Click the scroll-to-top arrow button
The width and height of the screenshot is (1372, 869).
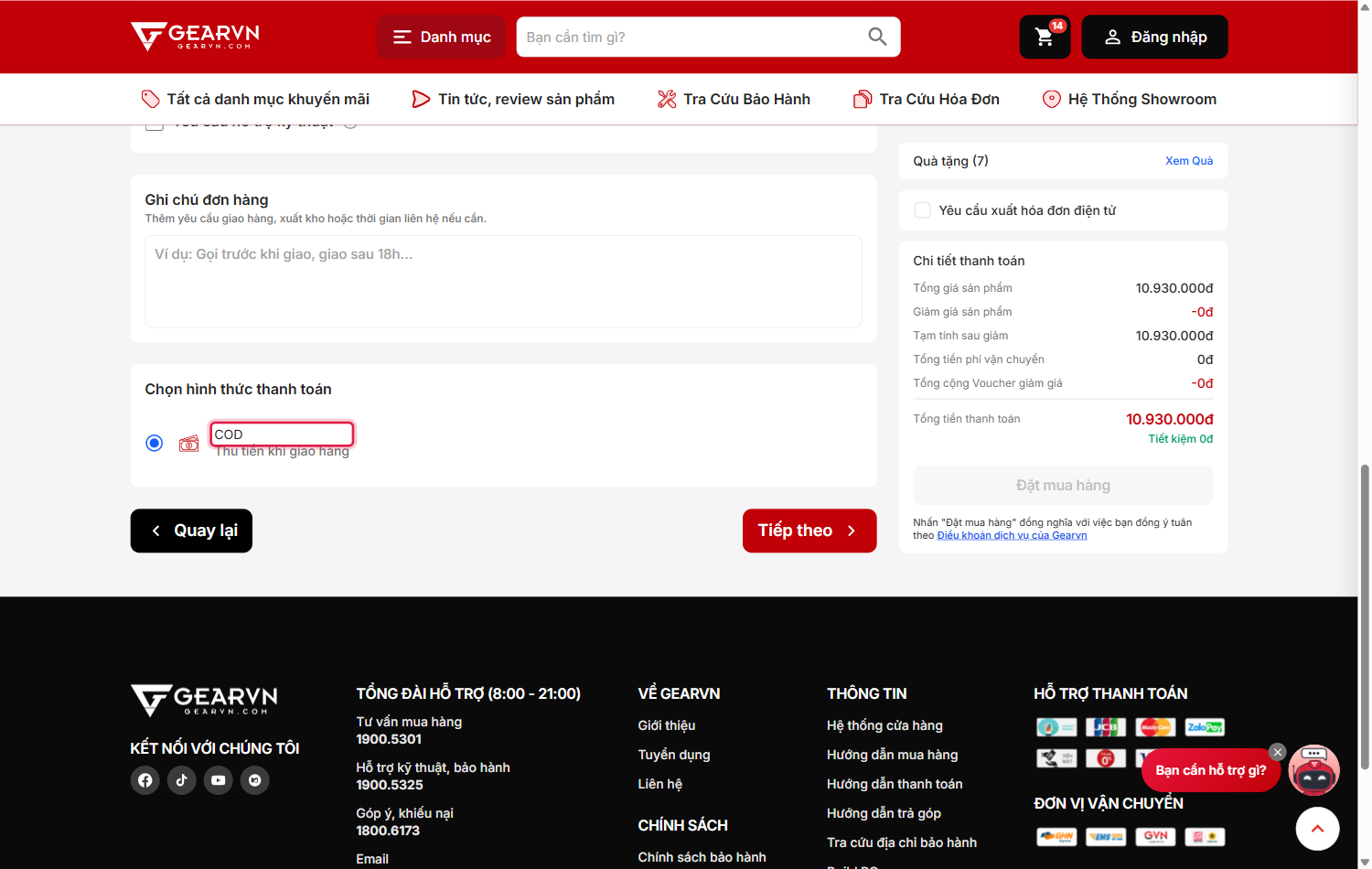click(1317, 829)
